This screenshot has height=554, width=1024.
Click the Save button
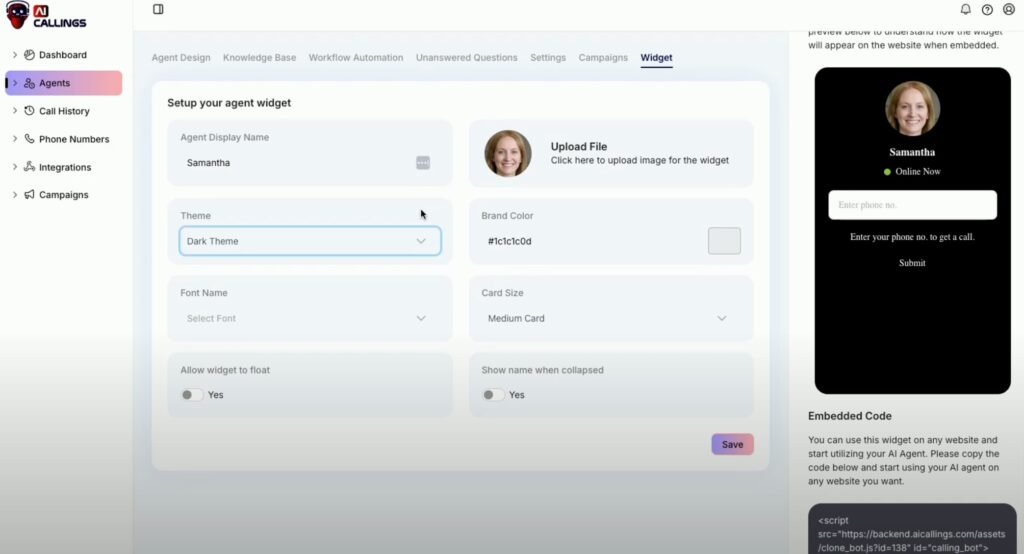732,445
